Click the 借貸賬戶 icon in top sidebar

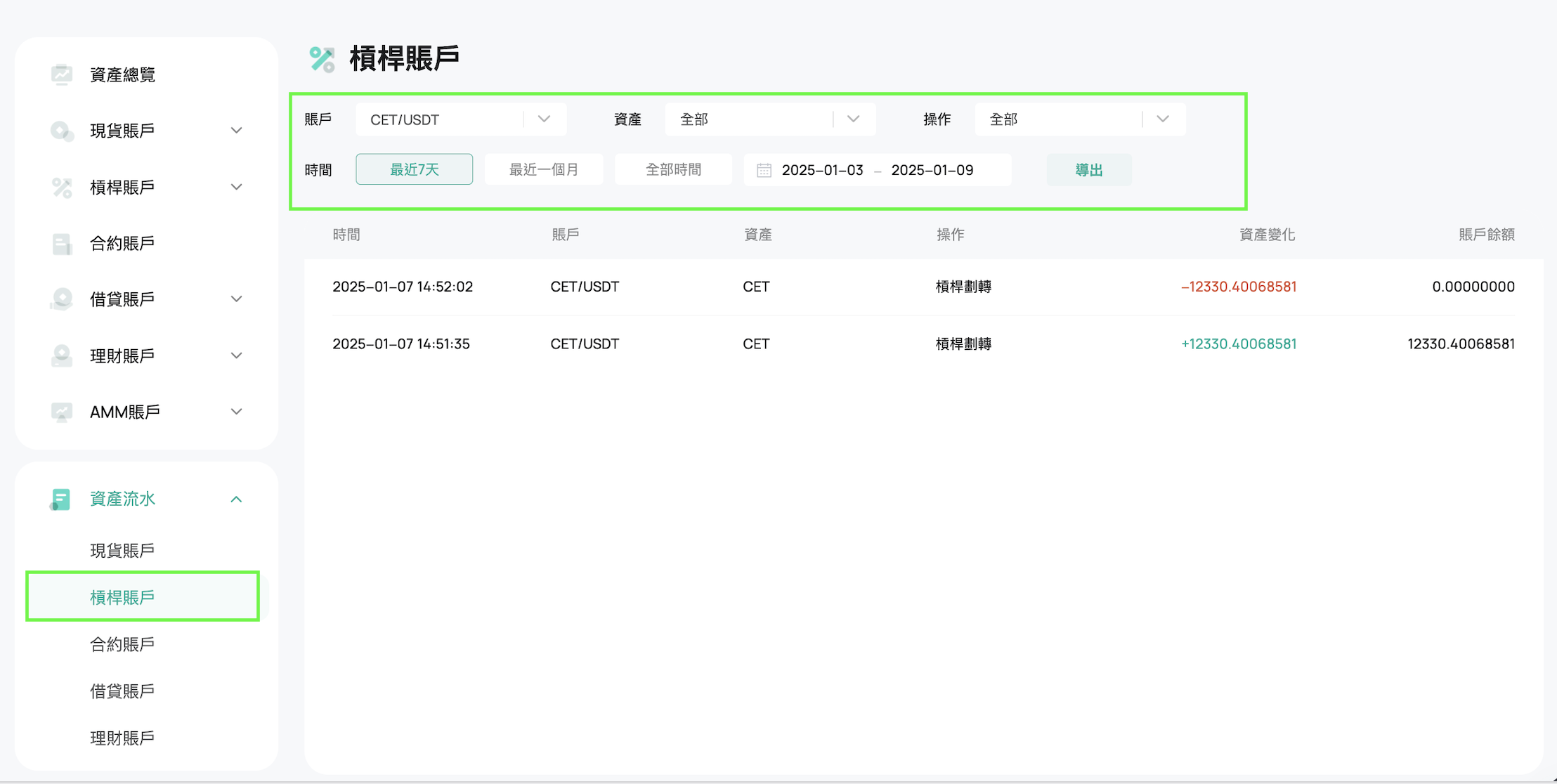pyautogui.click(x=62, y=299)
